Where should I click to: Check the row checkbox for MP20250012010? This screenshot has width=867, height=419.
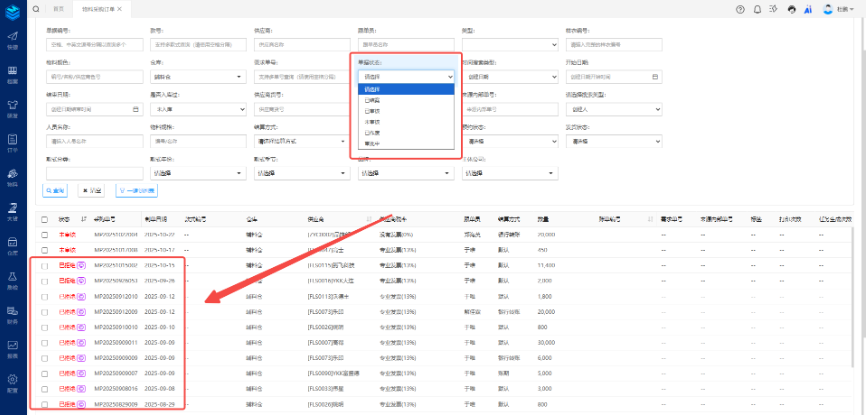coord(44,297)
